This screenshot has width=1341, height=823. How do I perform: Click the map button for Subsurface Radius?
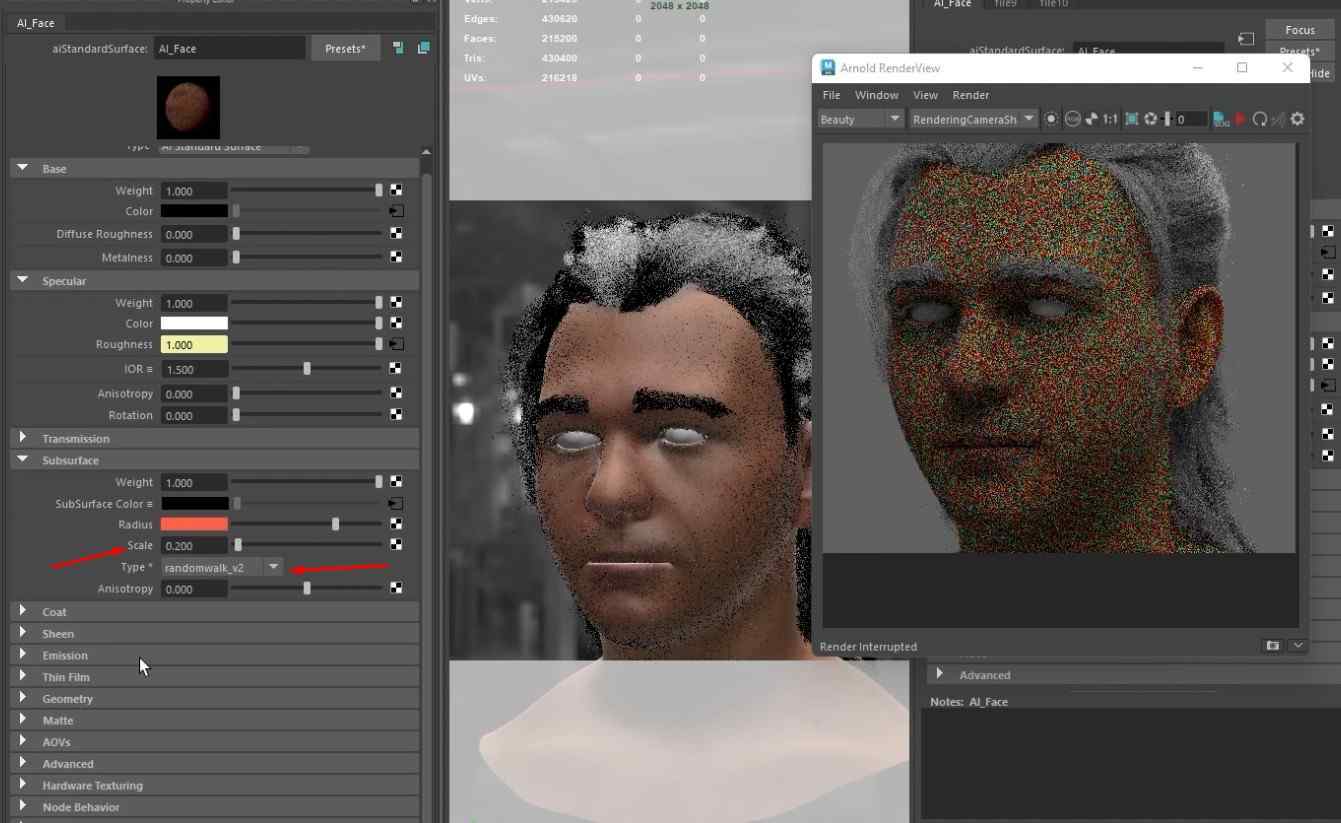click(x=396, y=524)
